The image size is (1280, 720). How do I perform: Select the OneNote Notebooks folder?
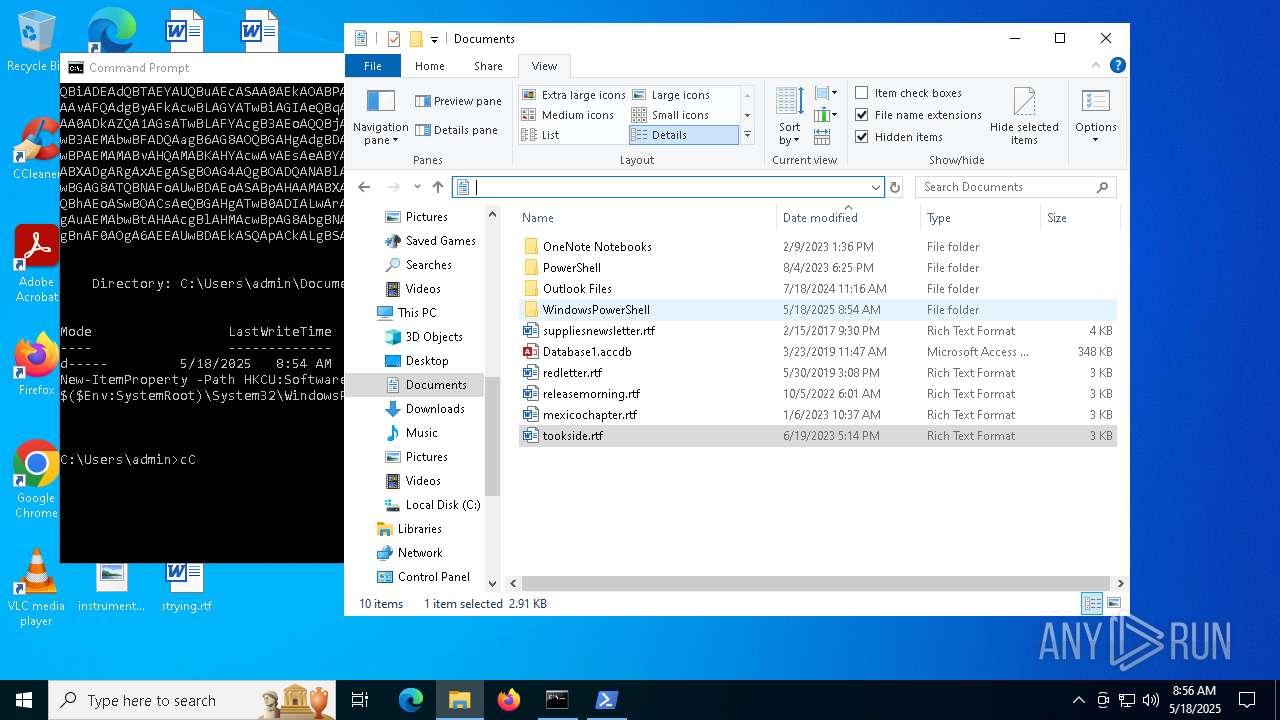(x=818, y=247)
